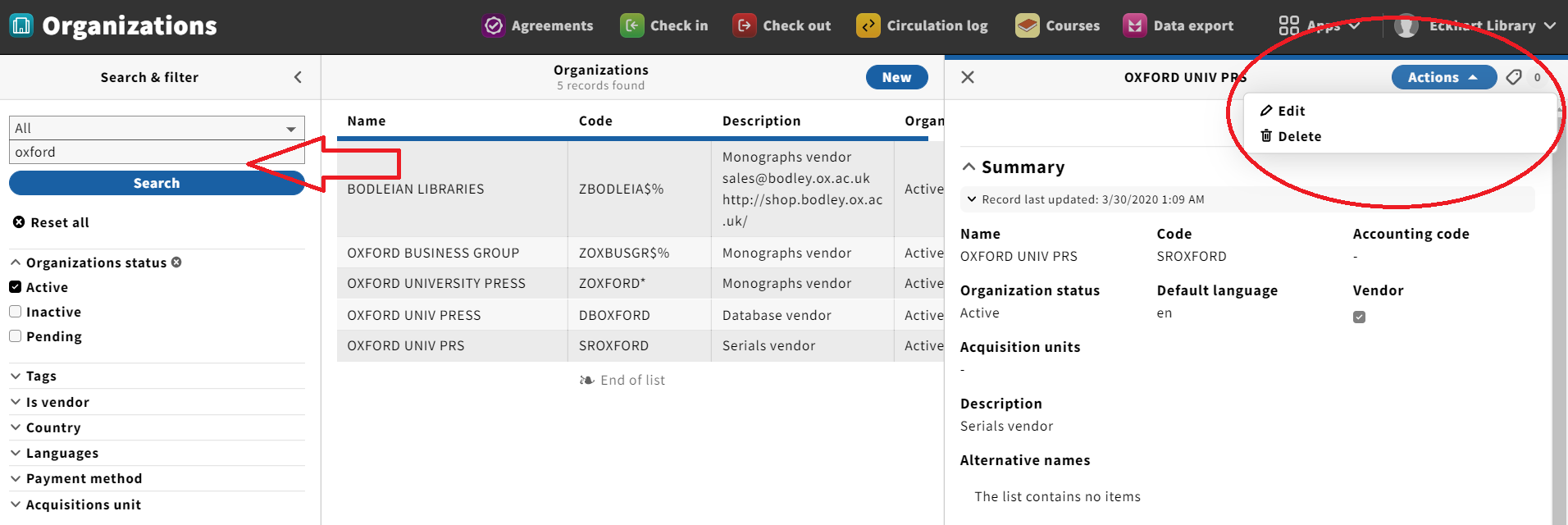Collapse the Summary accordion
1568x525 pixels.
[x=1014, y=167]
